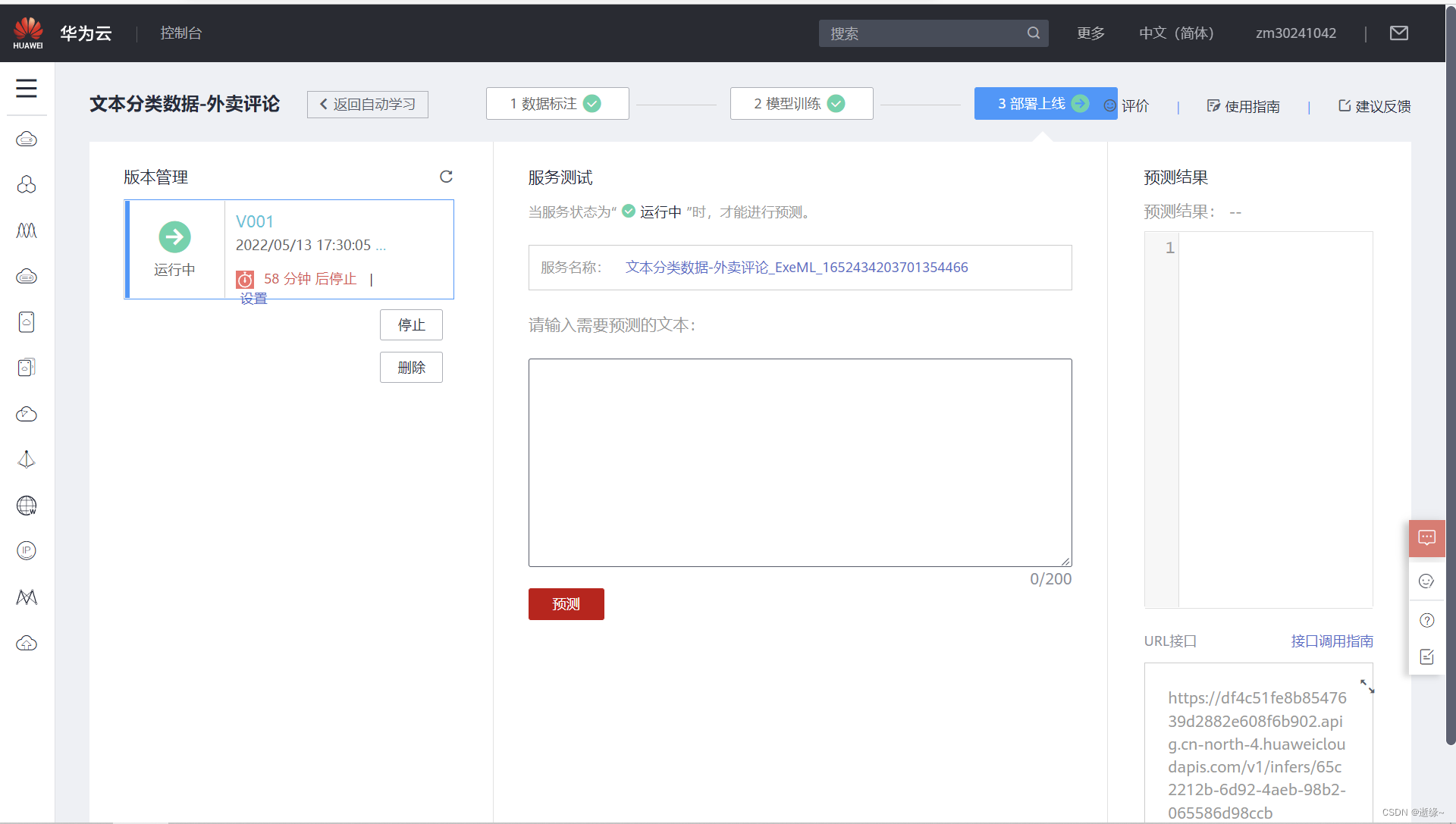1456x824 pixels.
Task: Click the 停止 button
Action: [411, 325]
